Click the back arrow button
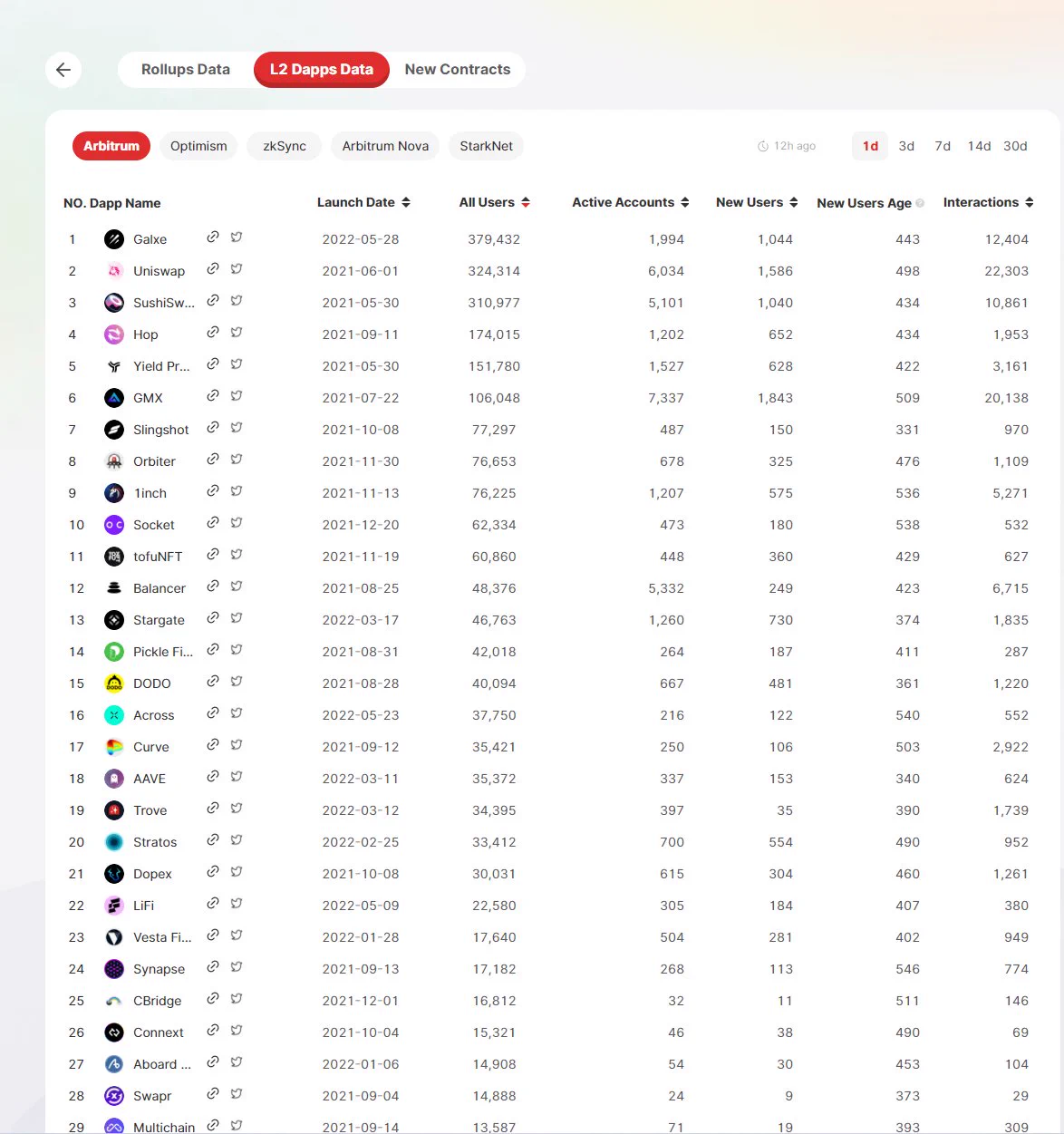The width and height of the screenshot is (1064, 1134). tap(63, 70)
